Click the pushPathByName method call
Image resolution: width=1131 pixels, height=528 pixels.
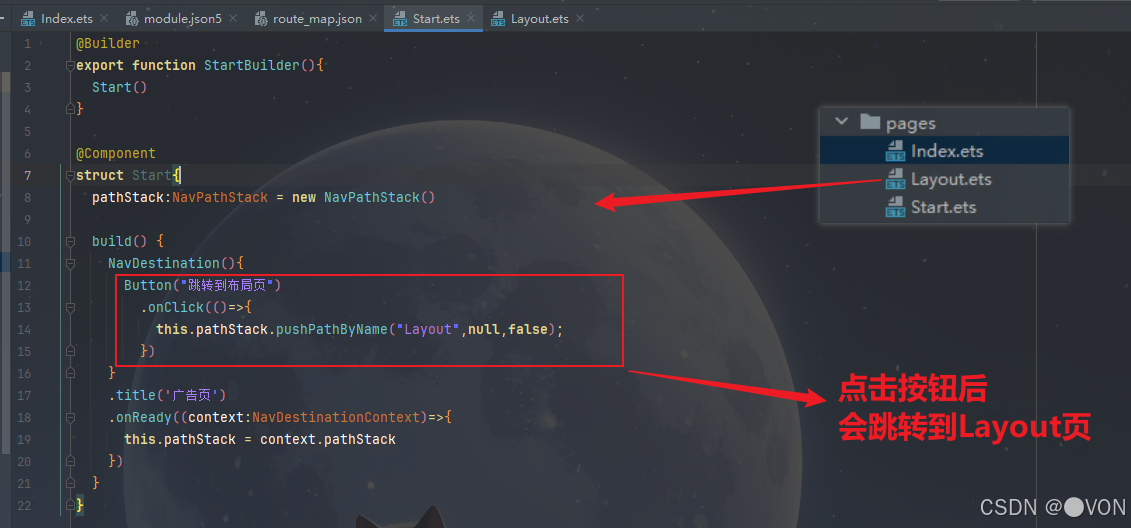point(332,330)
